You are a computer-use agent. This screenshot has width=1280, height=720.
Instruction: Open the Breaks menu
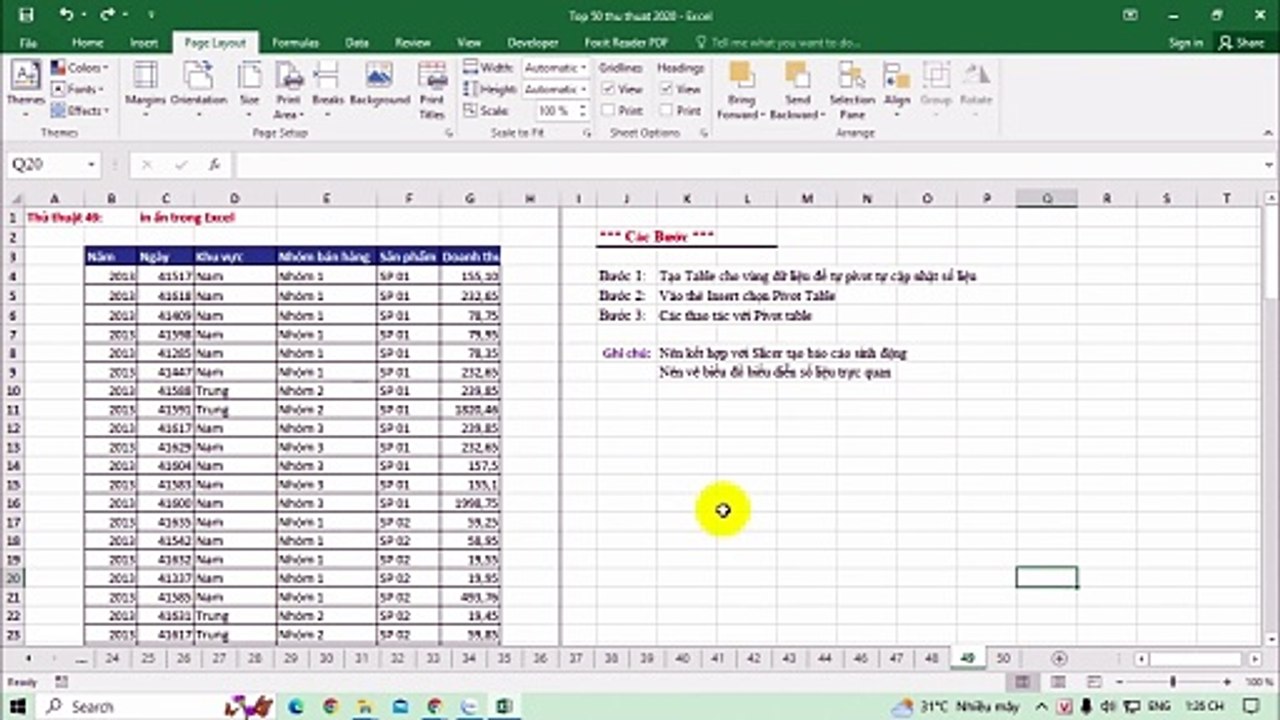[x=327, y=88]
